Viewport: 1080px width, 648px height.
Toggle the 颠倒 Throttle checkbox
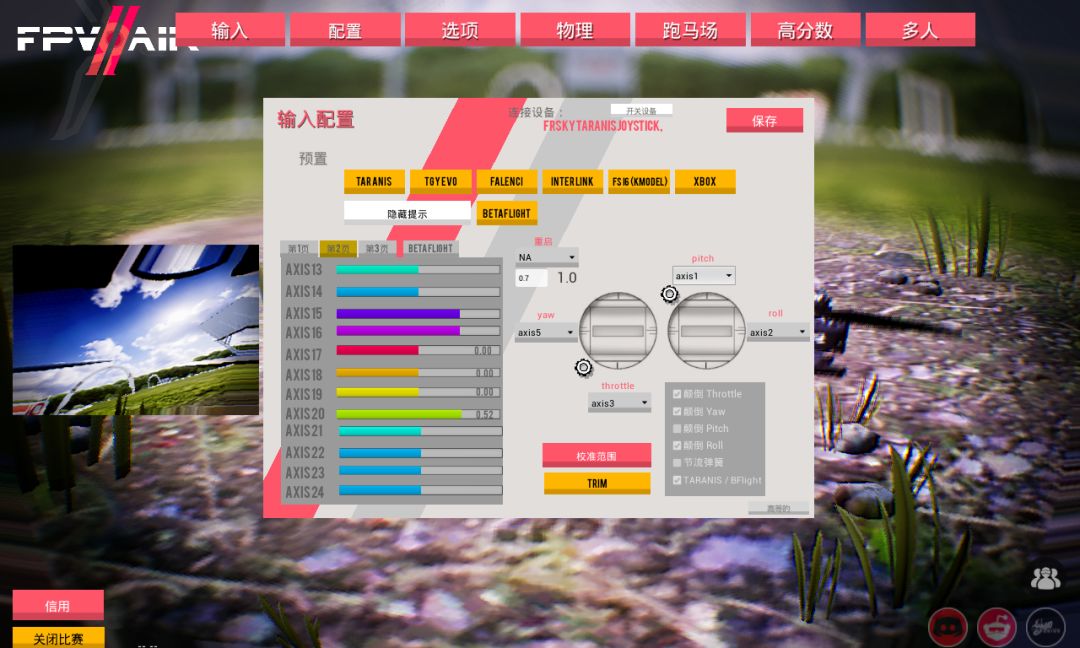[x=677, y=394]
